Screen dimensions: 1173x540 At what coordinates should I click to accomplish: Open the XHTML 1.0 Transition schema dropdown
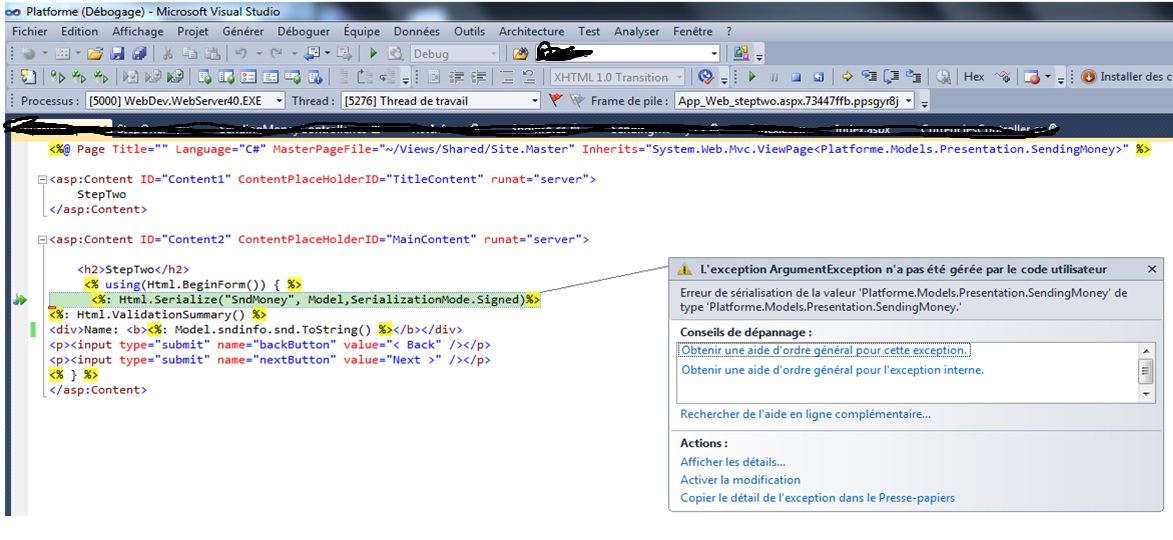679,77
